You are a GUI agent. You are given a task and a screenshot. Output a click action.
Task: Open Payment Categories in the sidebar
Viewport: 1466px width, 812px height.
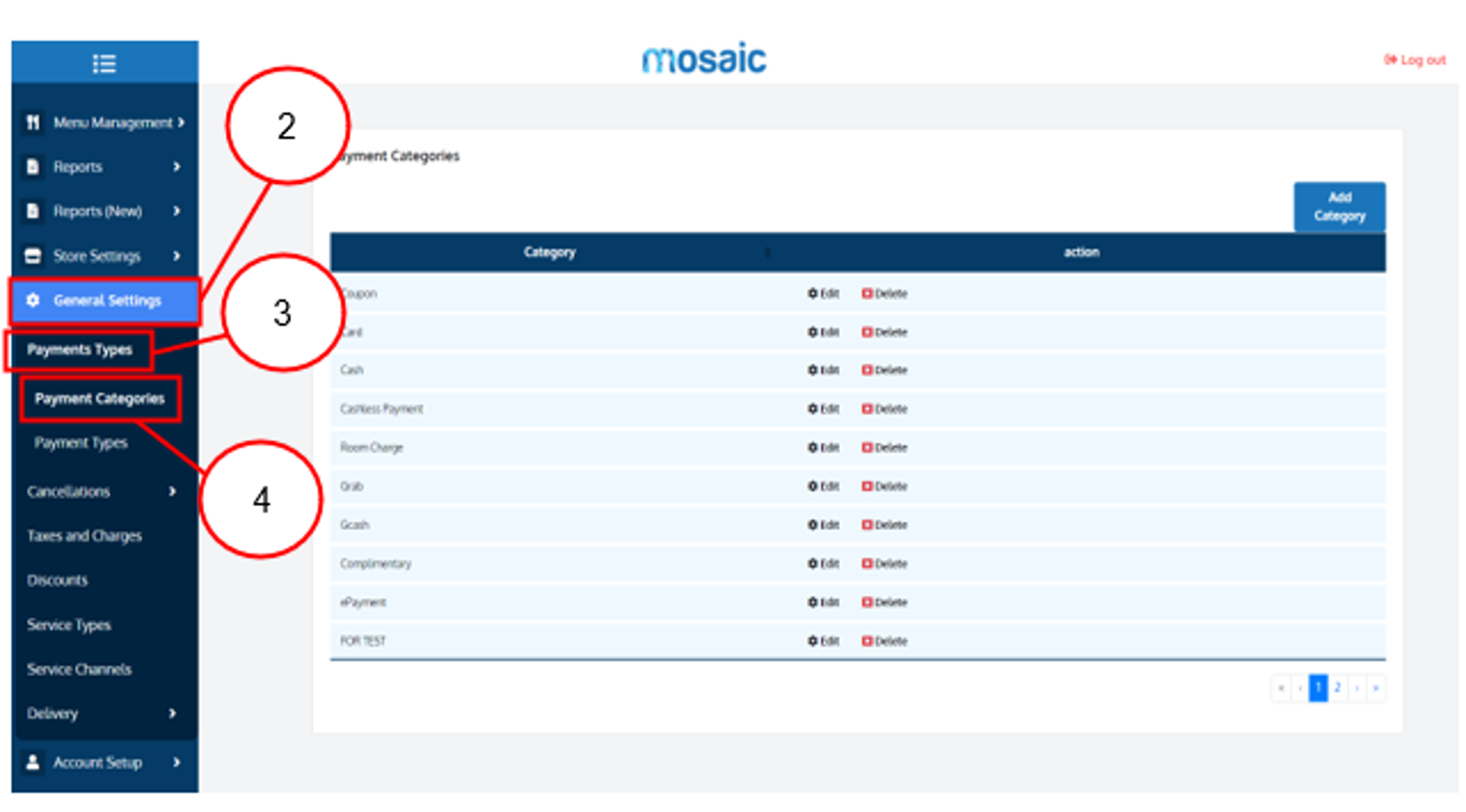(99, 398)
